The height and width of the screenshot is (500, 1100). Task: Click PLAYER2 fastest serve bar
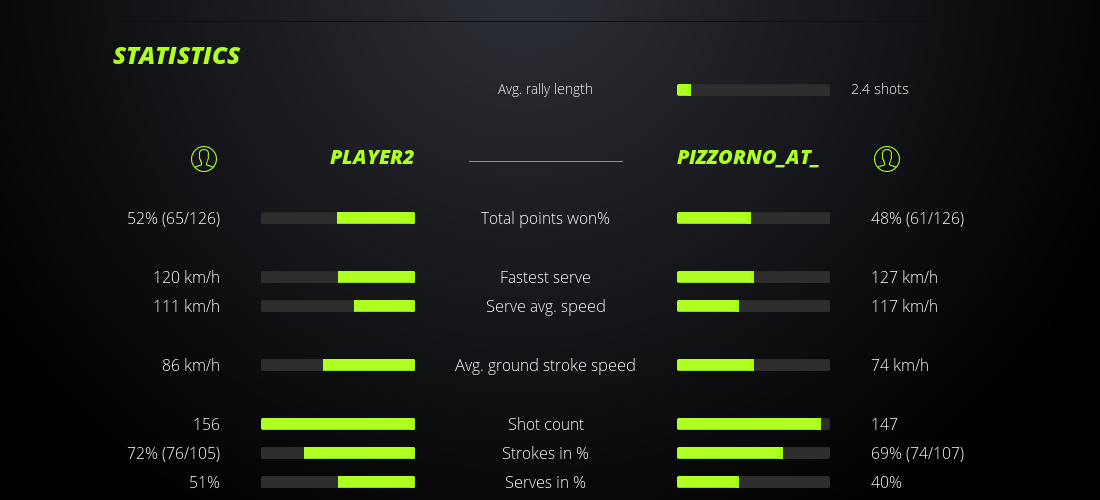[x=338, y=277]
